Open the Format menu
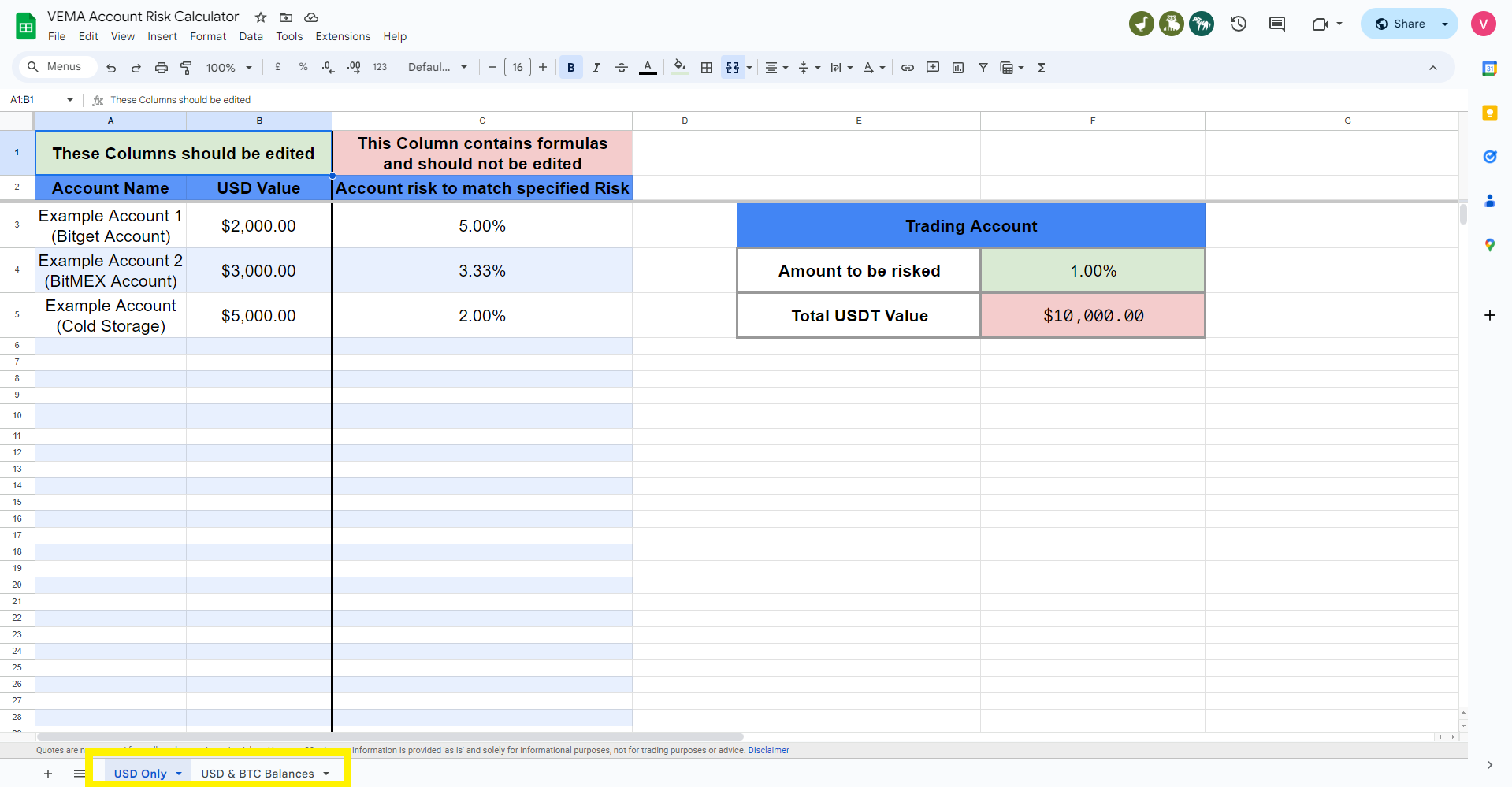 click(208, 36)
